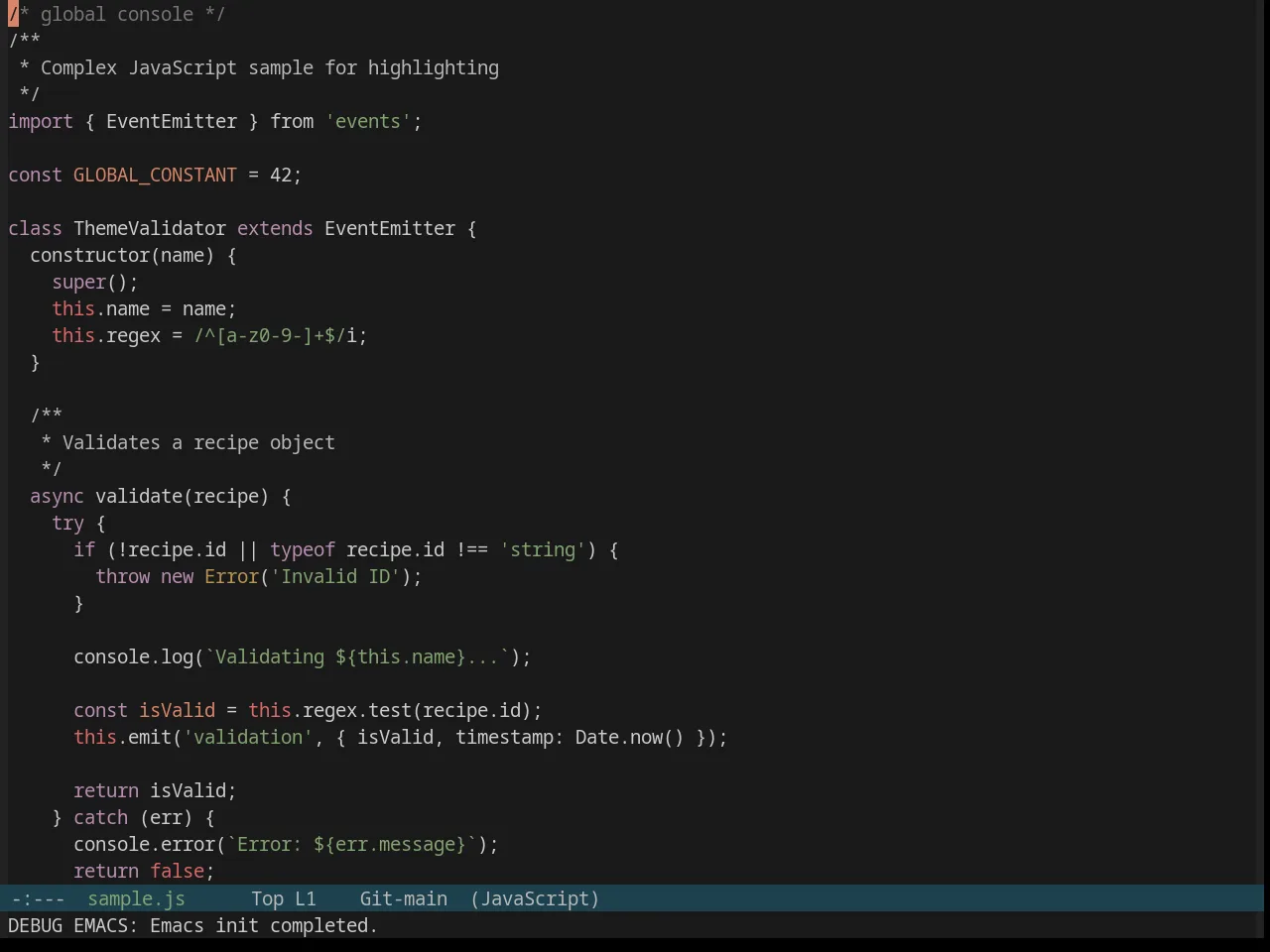Click on this.name assignment line

point(144,308)
